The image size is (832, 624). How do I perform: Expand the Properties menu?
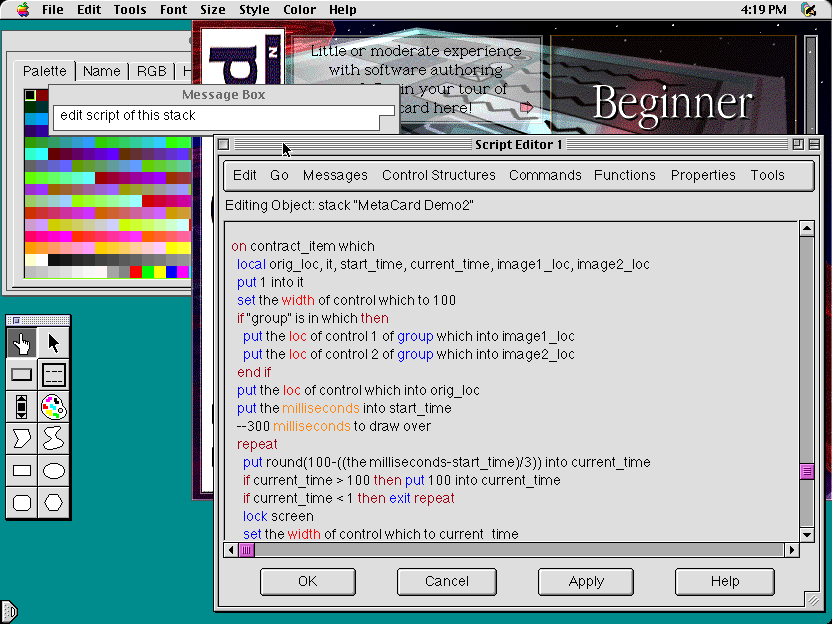pyautogui.click(x=703, y=175)
